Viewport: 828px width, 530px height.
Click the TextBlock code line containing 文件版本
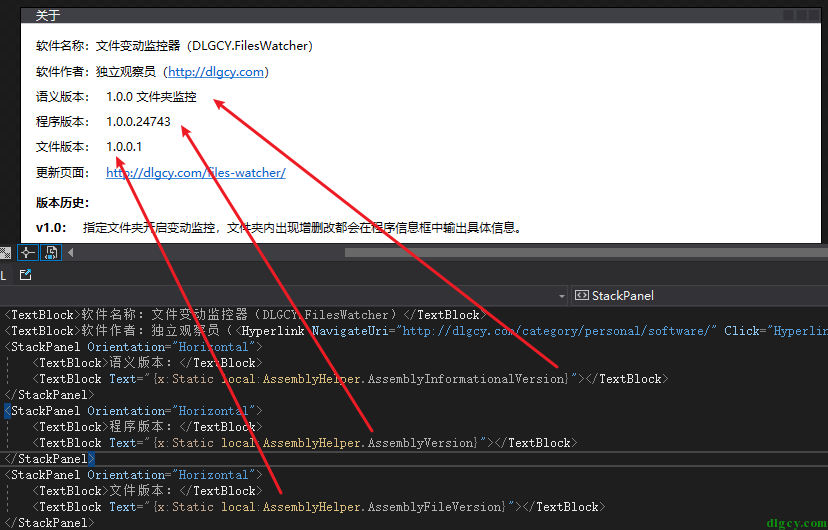(x=147, y=490)
